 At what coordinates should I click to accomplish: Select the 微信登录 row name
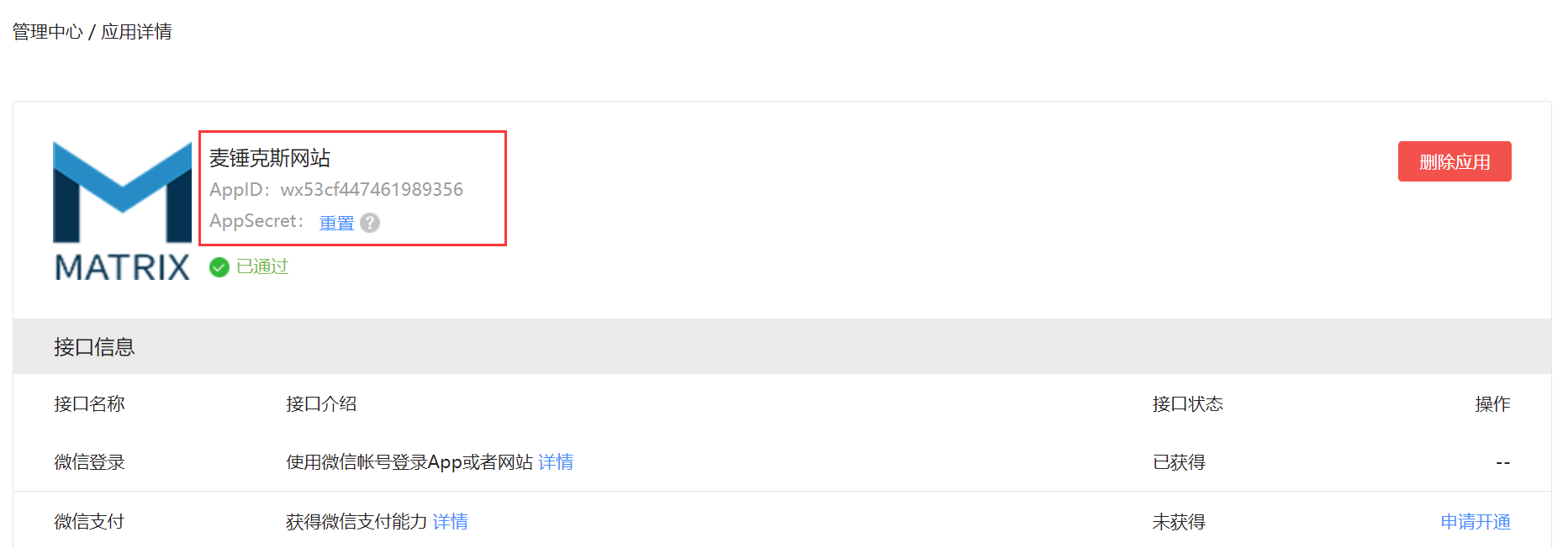[x=89, y=462]
